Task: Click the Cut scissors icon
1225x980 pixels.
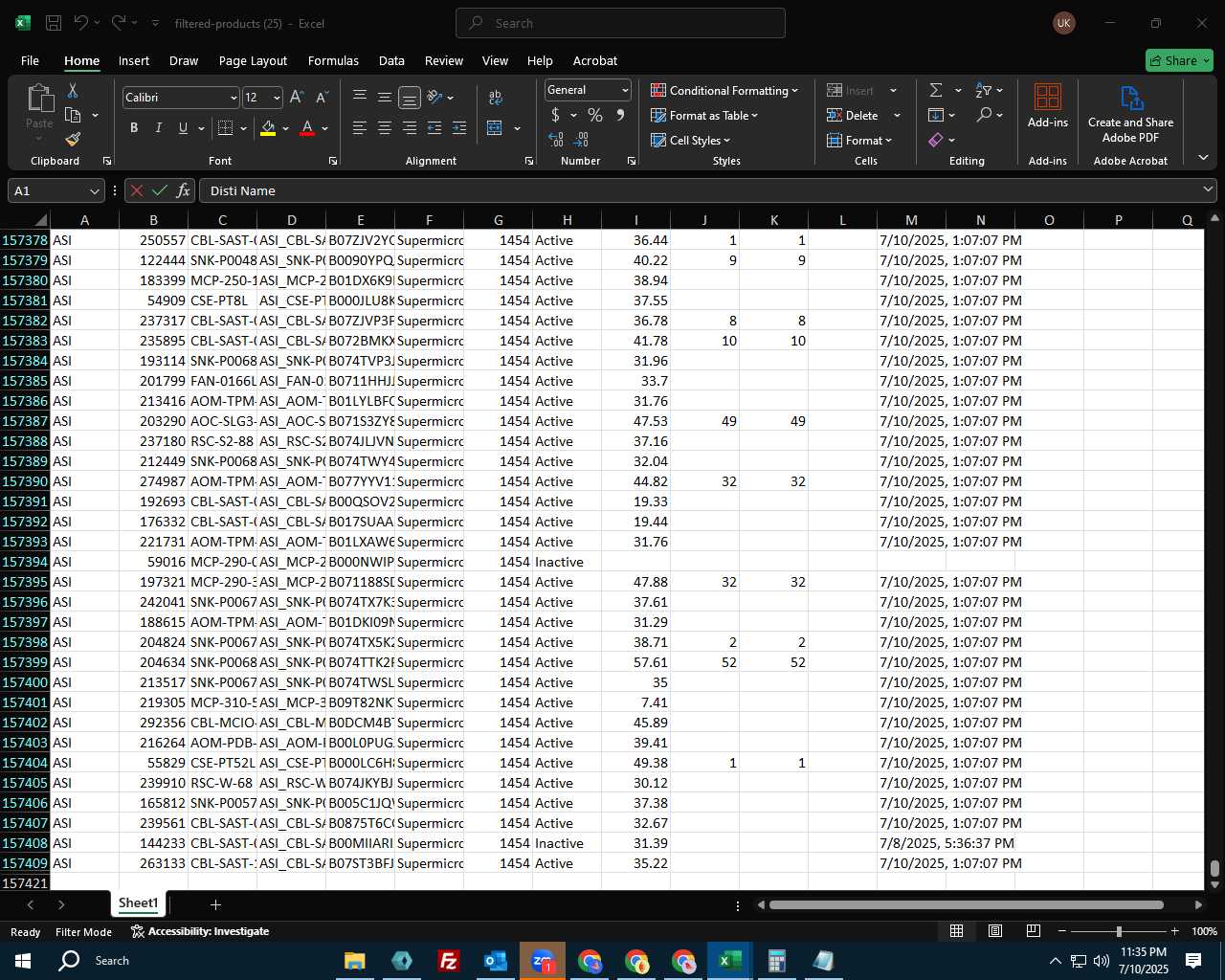Action: [x=72, y=91]
